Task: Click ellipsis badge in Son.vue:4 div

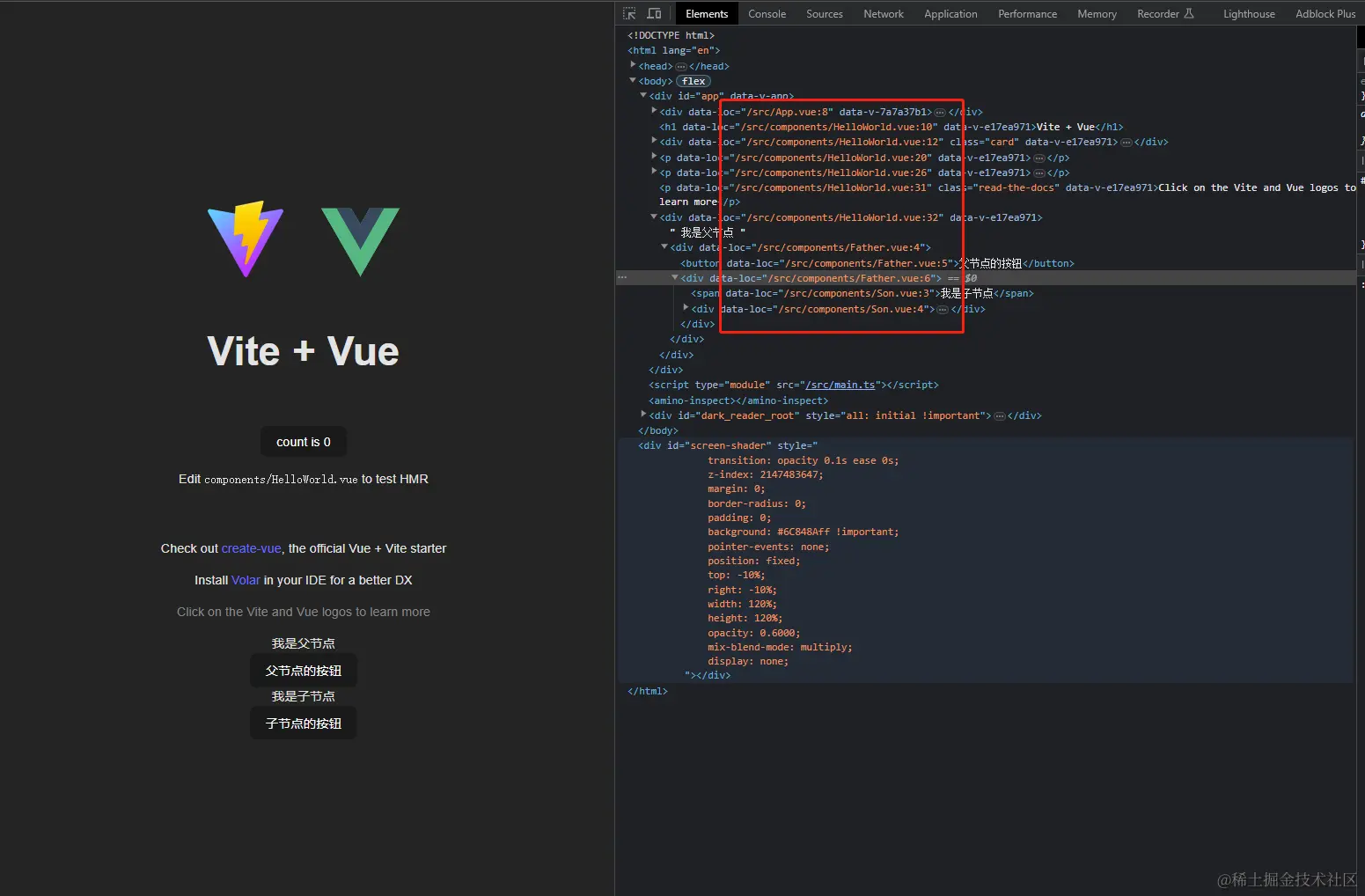Action: pos(943,310)
